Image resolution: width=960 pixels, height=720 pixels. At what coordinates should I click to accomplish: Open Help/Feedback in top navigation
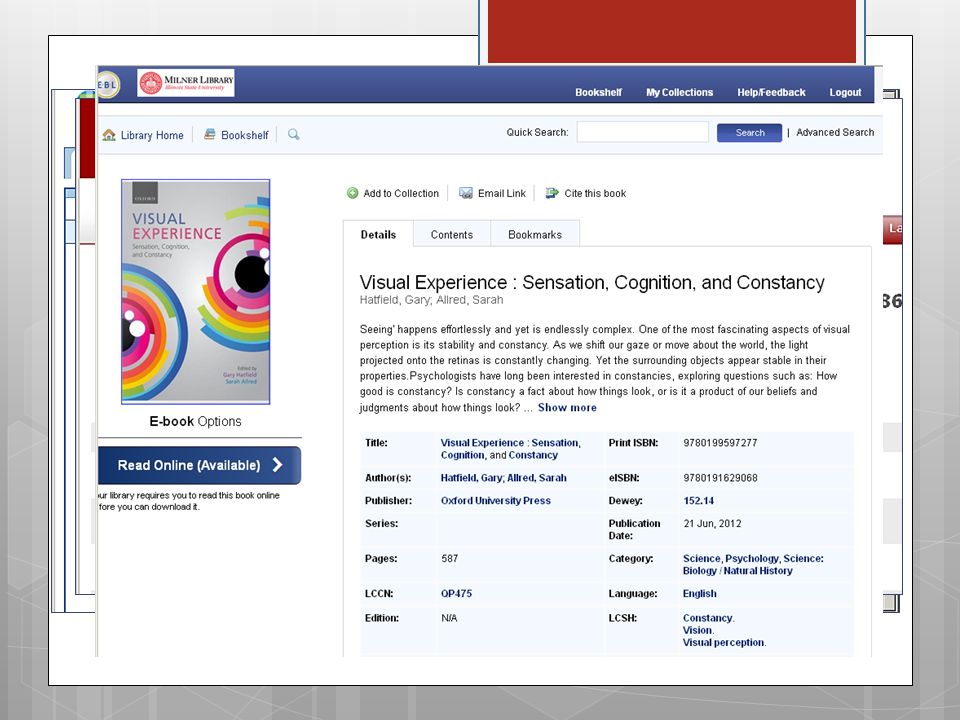pos(771,92)
